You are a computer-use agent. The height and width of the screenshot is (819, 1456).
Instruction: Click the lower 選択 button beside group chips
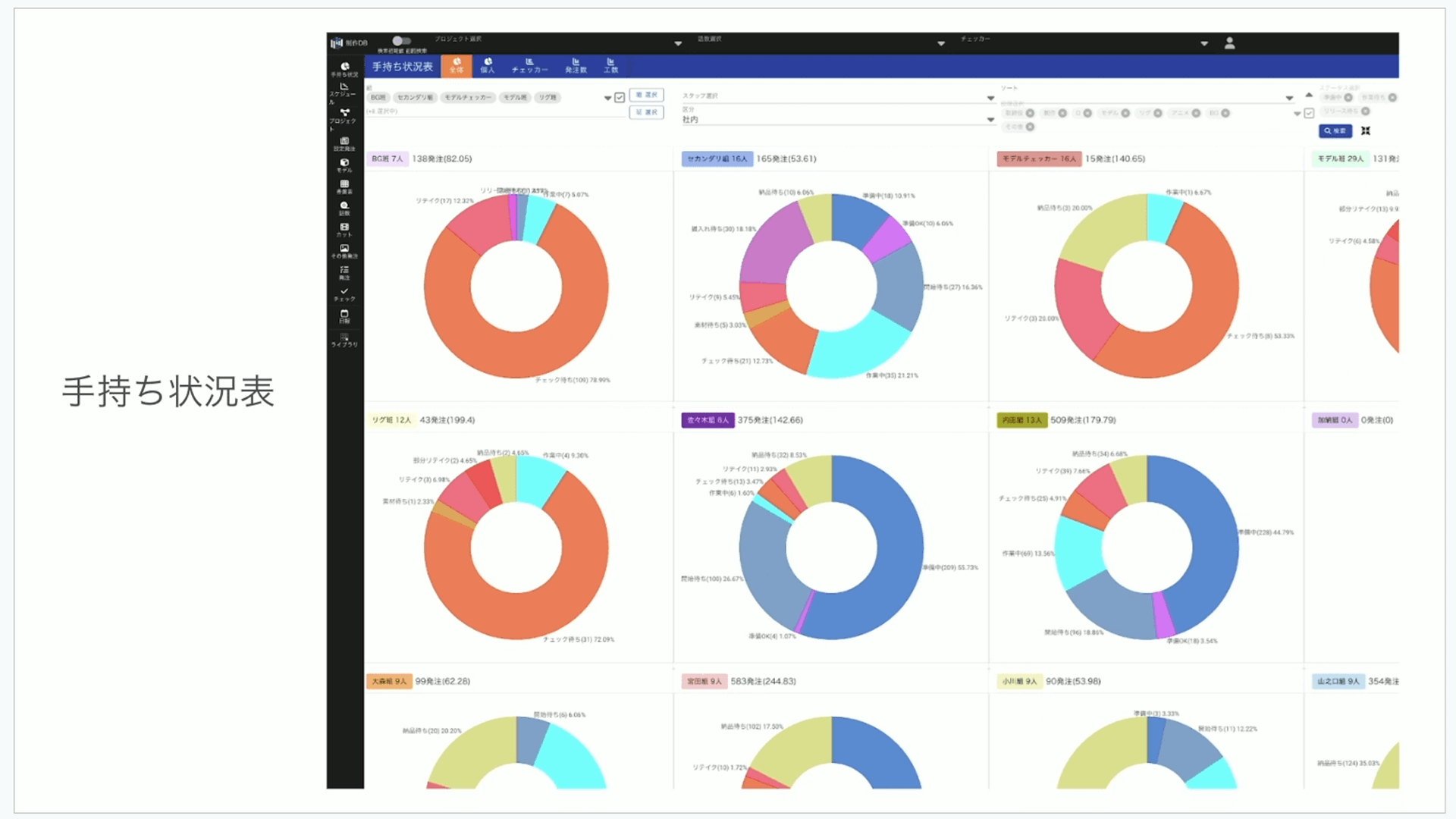647,112
